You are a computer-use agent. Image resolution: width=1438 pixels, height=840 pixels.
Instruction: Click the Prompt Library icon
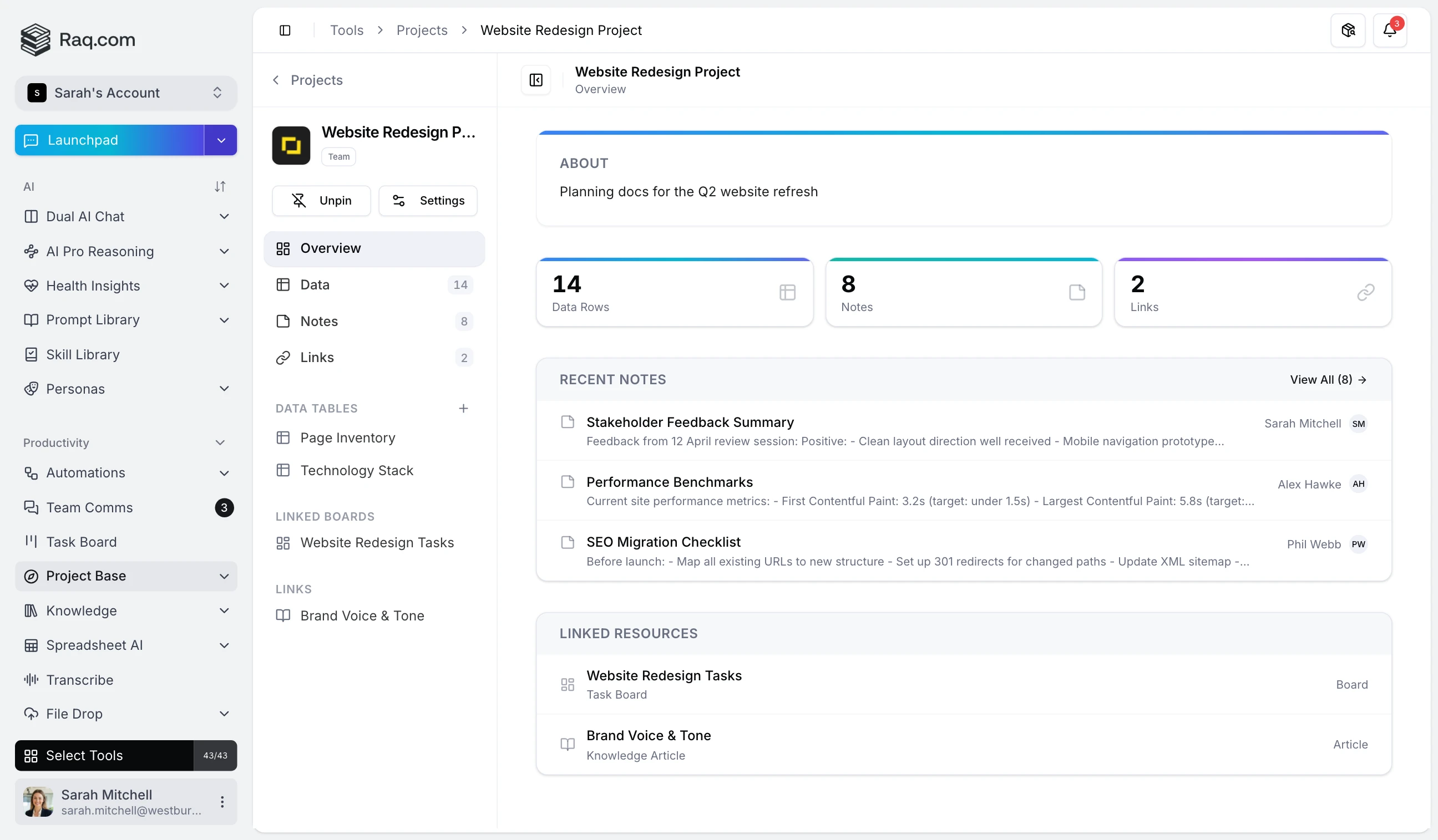click(32, 320)
